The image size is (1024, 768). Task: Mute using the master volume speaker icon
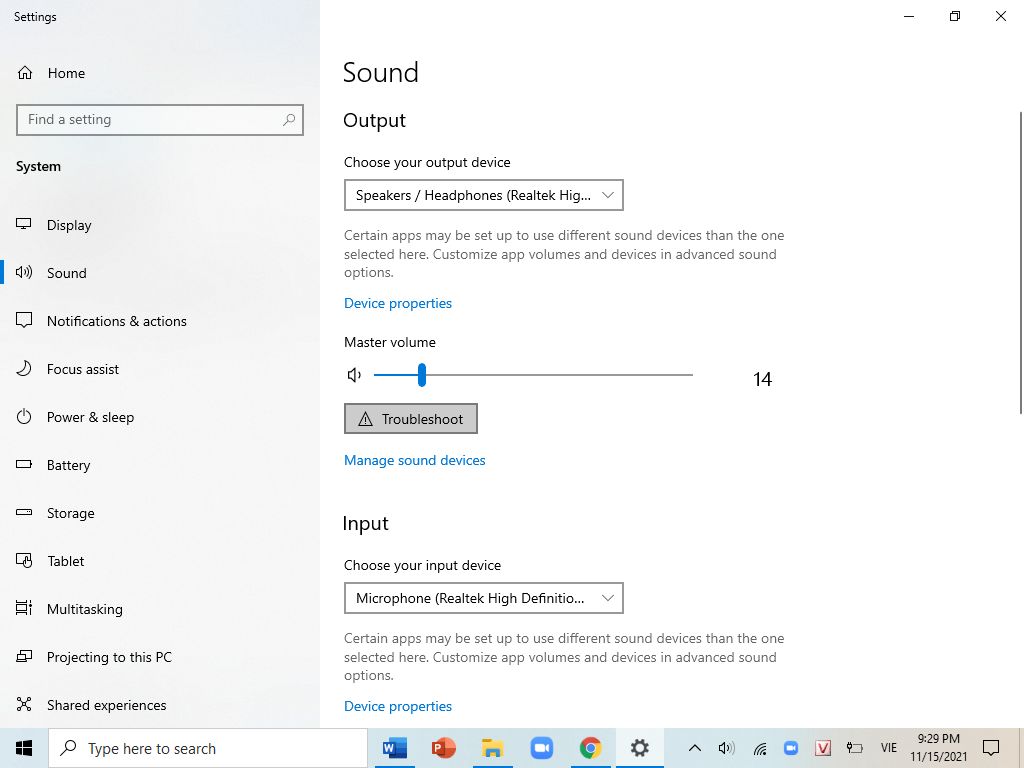[354, 375]
